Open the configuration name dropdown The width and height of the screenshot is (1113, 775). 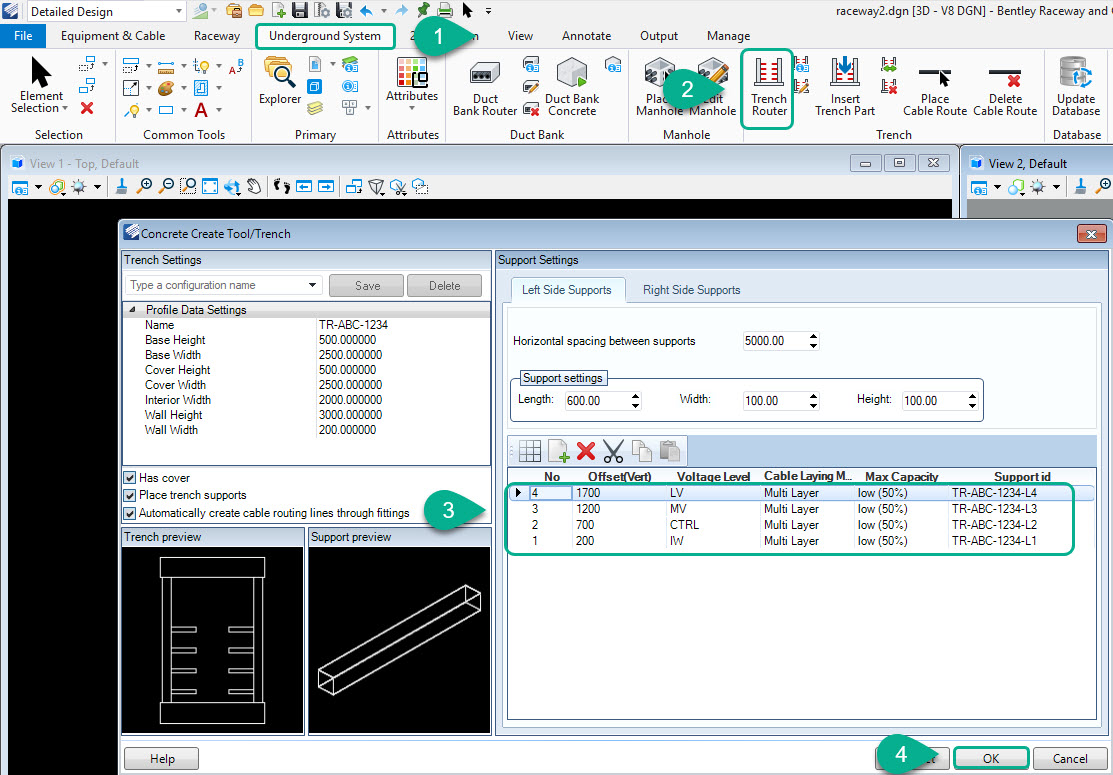(313, 285)
